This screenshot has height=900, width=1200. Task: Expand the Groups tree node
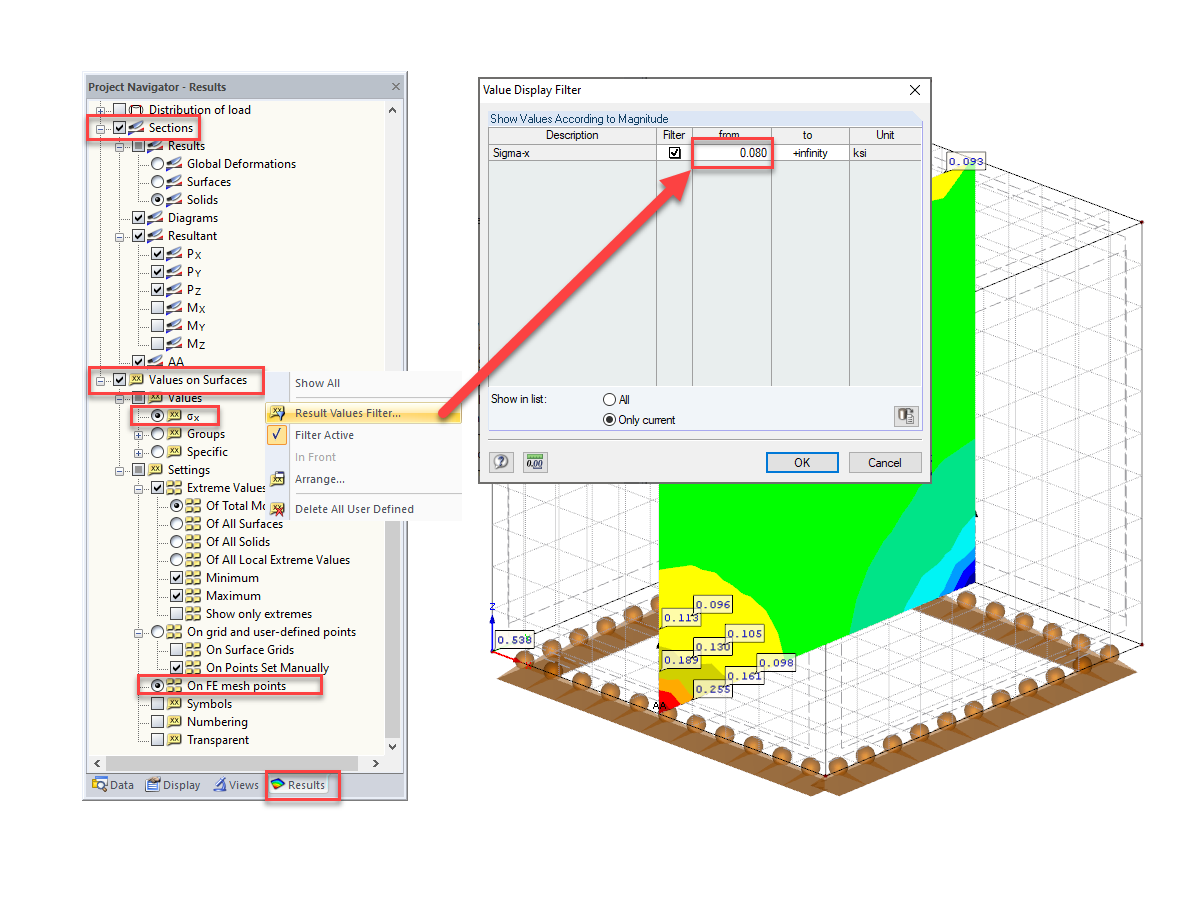click(x=138, y=435)
